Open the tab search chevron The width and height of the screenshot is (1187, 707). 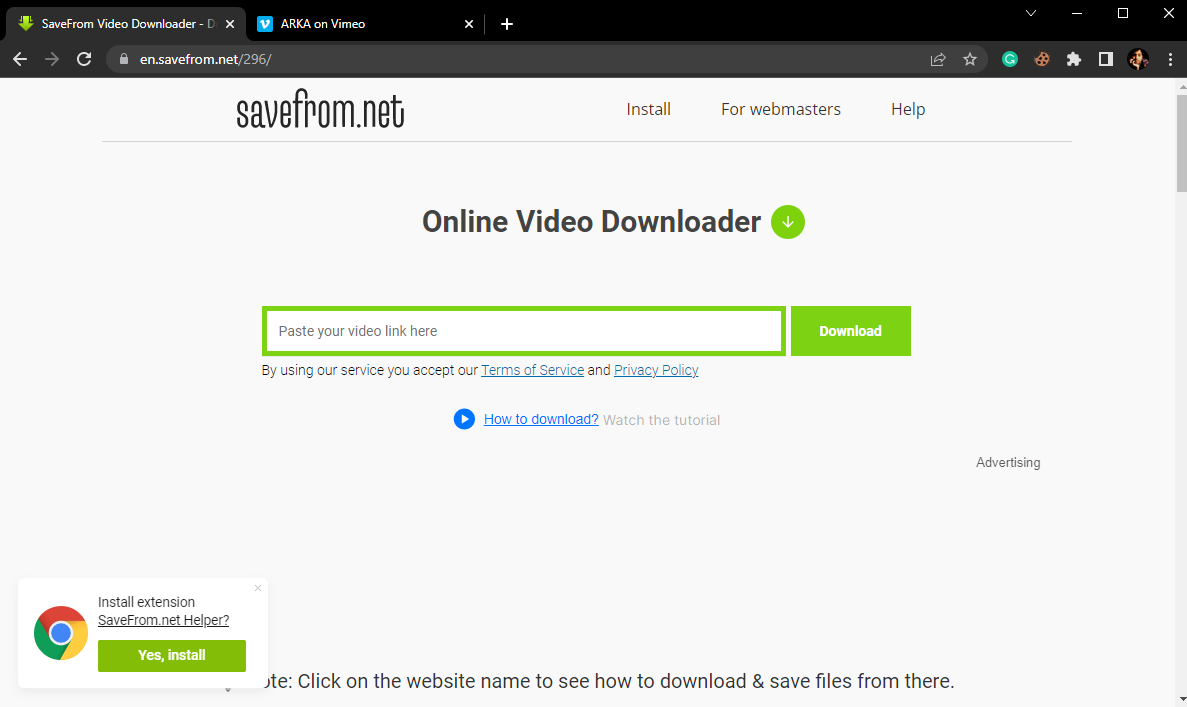coord(1031,13)
